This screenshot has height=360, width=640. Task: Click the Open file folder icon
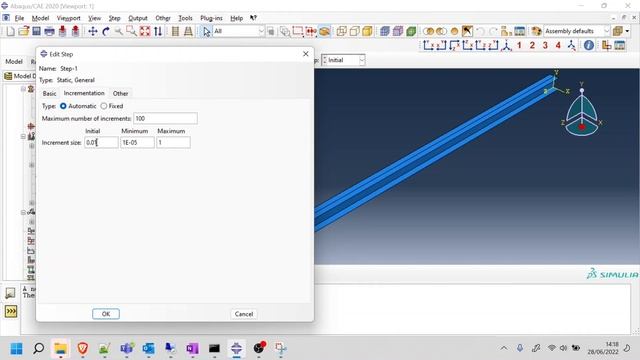(23, 31)
